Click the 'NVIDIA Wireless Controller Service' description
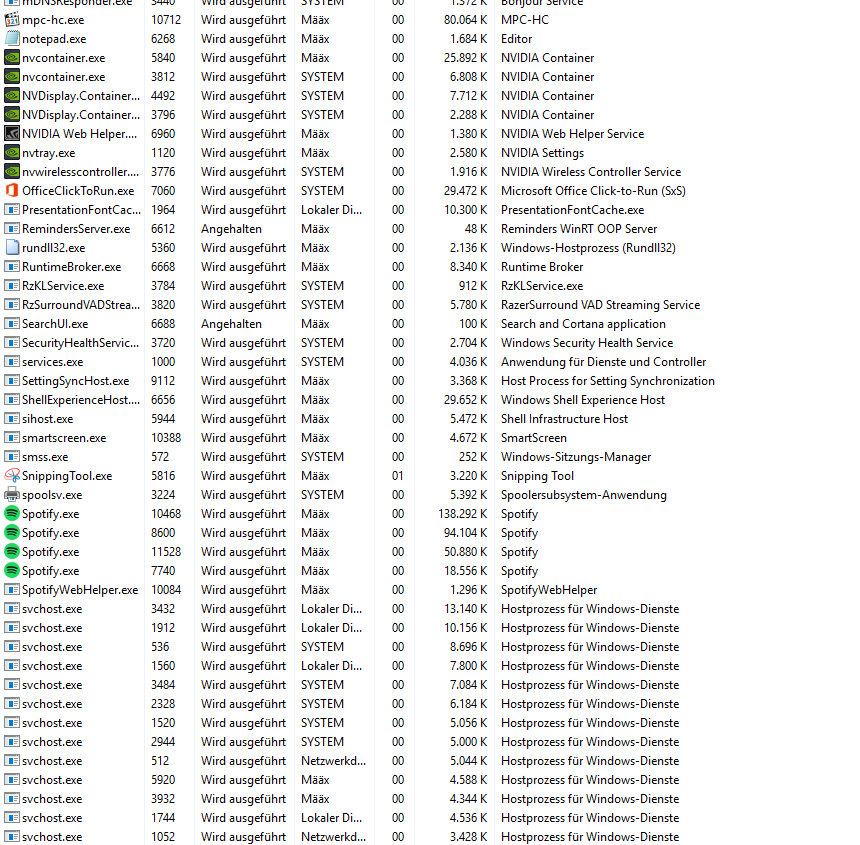The height and width of the screenshot is (845, 860). coord(591,172)
